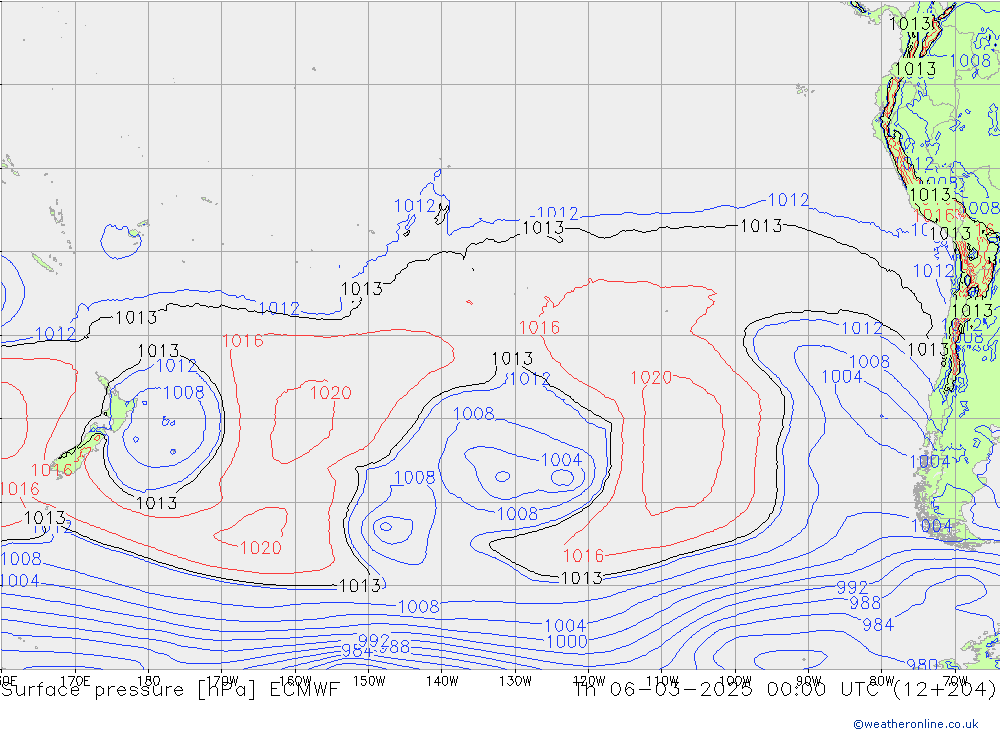Click the 'Surface pressure [hPa] ECMWF' title
This screenshot has width=1000, height=733.
170,689
